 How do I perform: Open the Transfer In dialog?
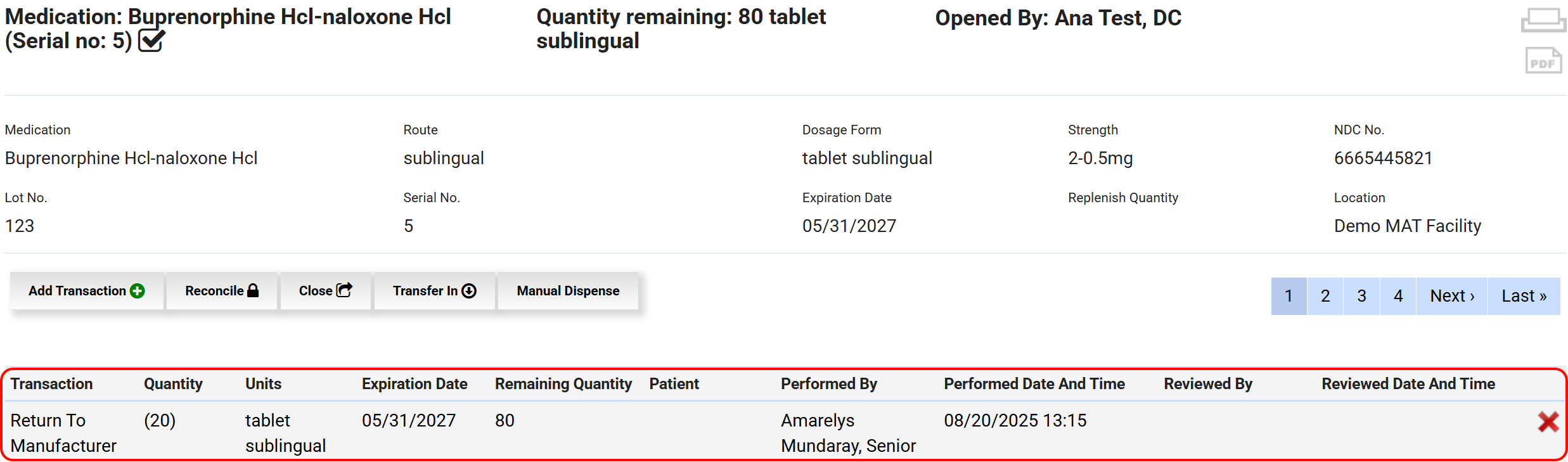434,291
